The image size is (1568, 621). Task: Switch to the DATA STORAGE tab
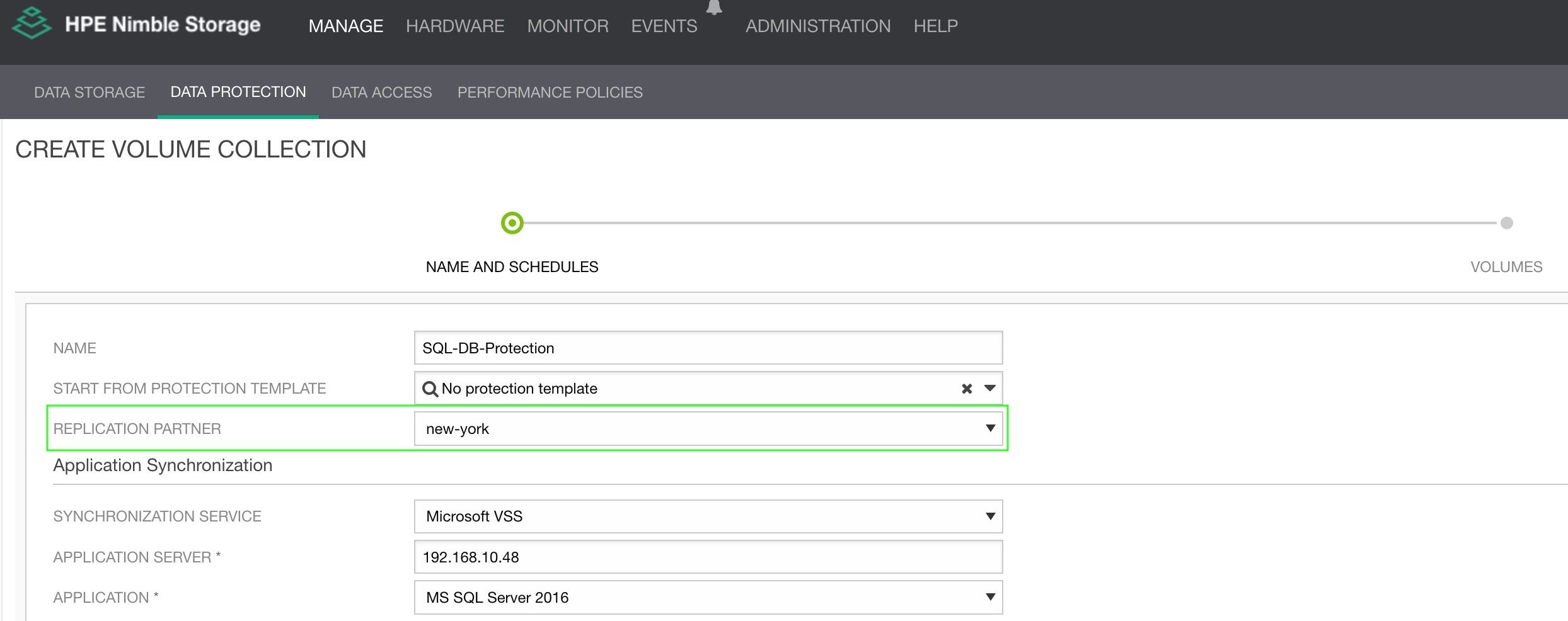pos(89,92)
